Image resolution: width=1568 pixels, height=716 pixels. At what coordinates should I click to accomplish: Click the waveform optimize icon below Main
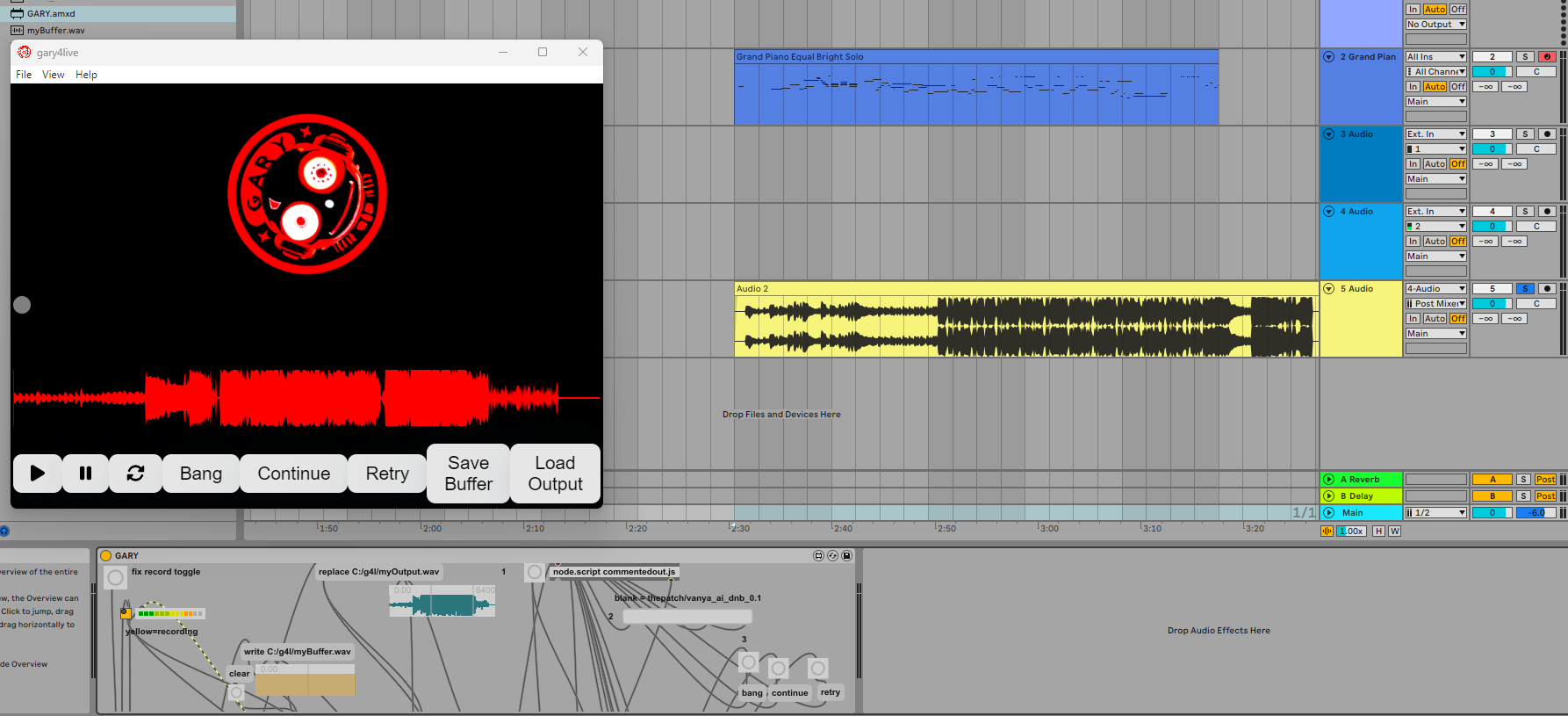click(x=1327, y=532)
